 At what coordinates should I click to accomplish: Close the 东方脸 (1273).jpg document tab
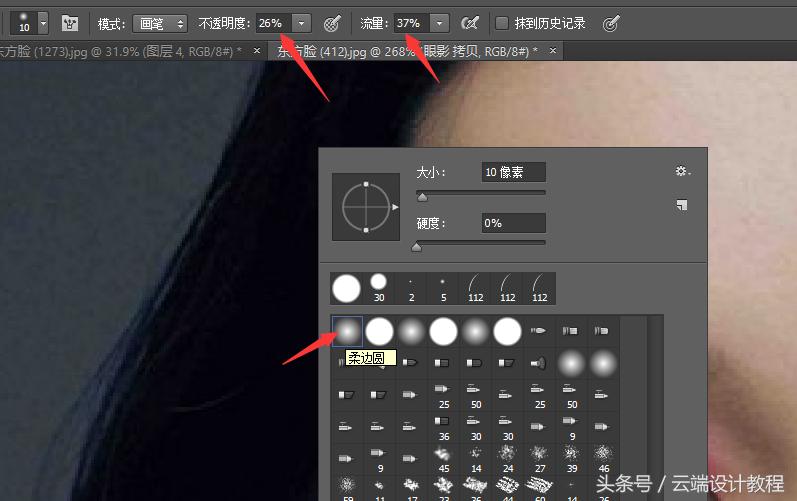point(257,51)
